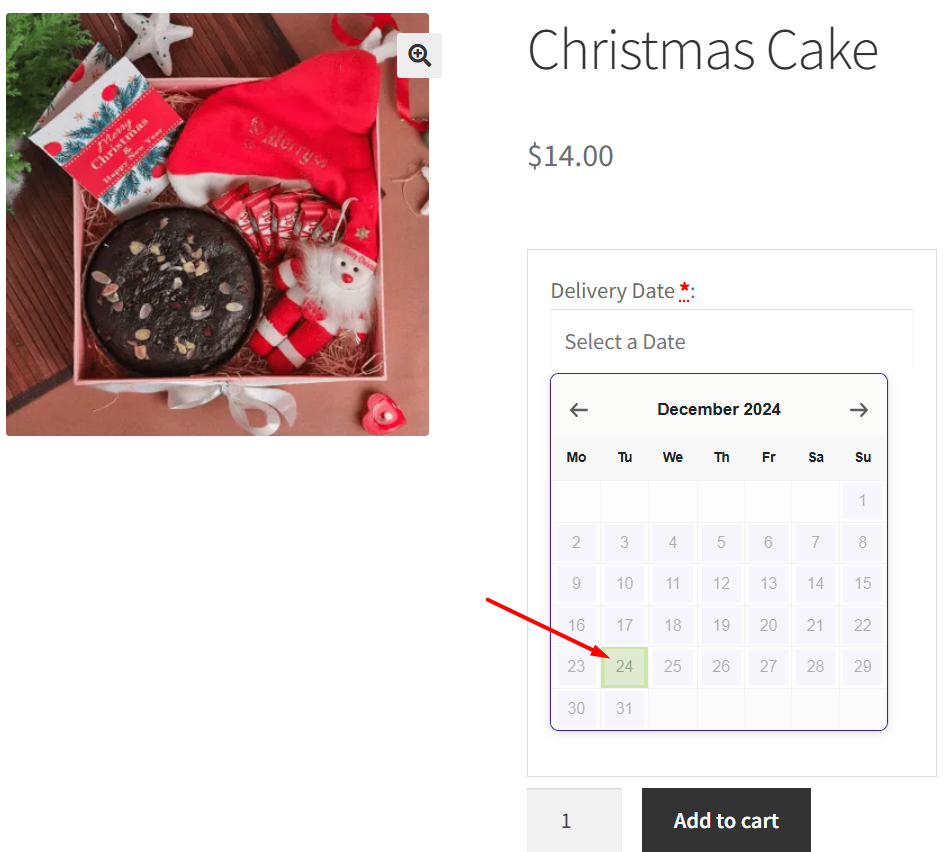Click the Add to cart button
Screen dimensions: 949x852
pos(726,821)
